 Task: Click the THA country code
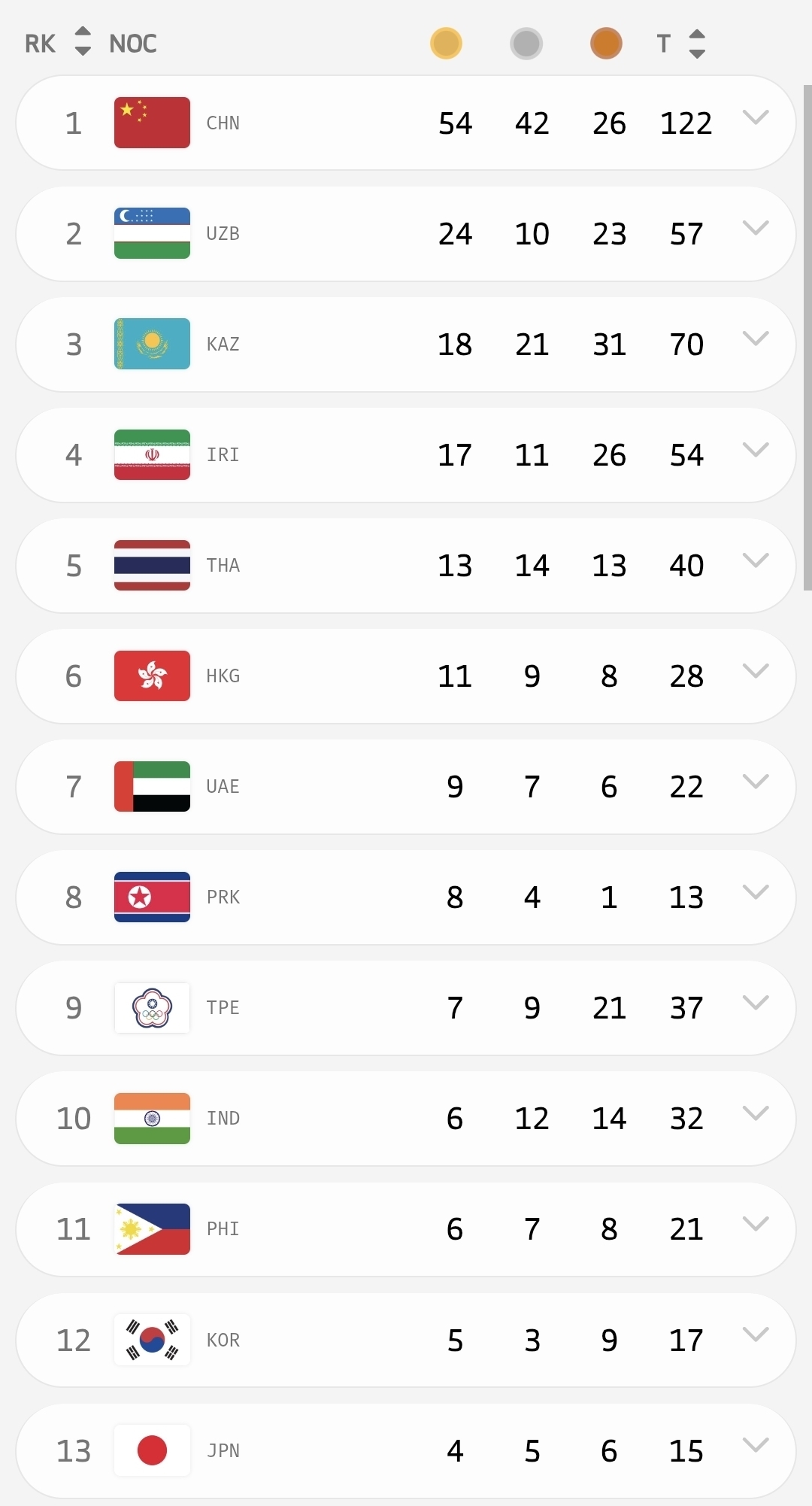tap(223, 566)
